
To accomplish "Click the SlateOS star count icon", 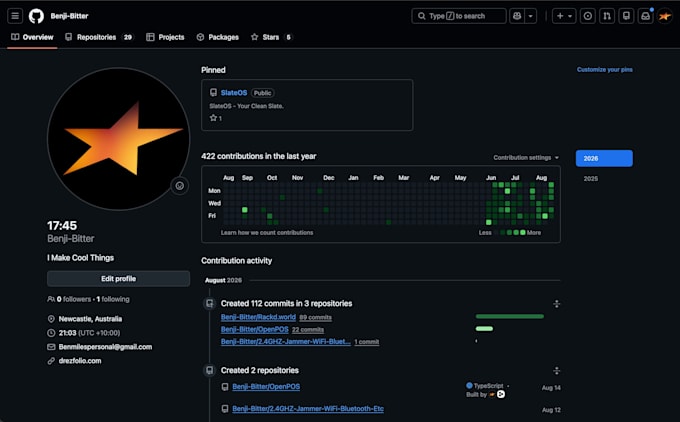I will (213, 118).
